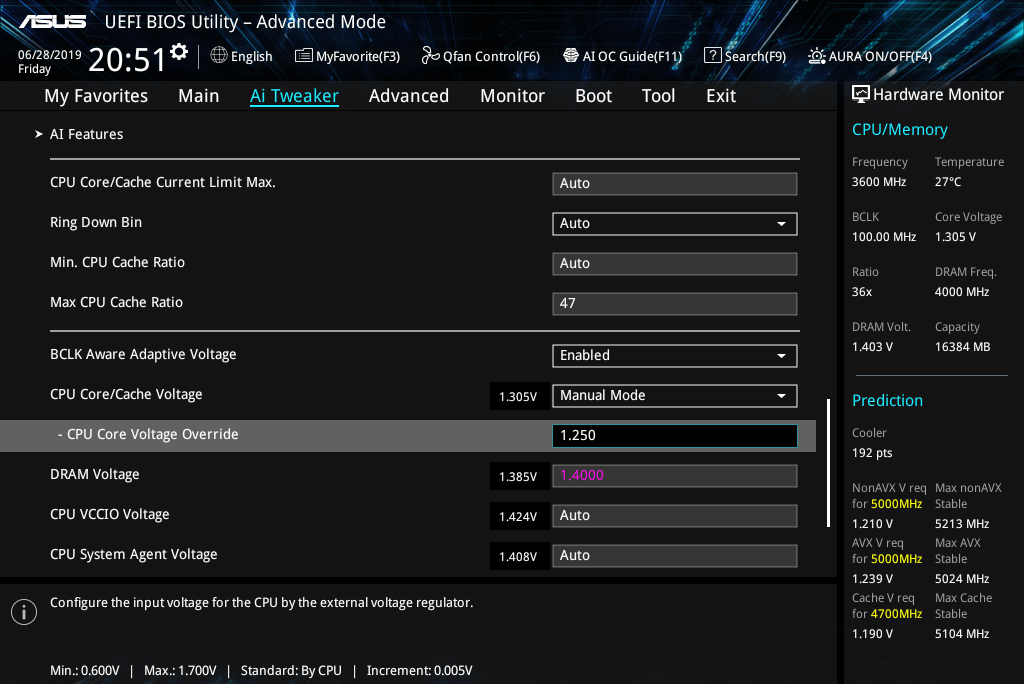Click the Increment: 0.005V text
Viewport: 1024px width, 684px height.
coord(419,671)
